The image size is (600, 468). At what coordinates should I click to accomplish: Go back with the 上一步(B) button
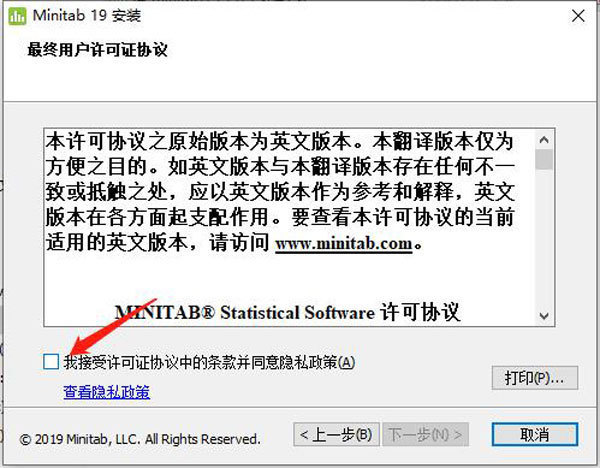[336, 434]
